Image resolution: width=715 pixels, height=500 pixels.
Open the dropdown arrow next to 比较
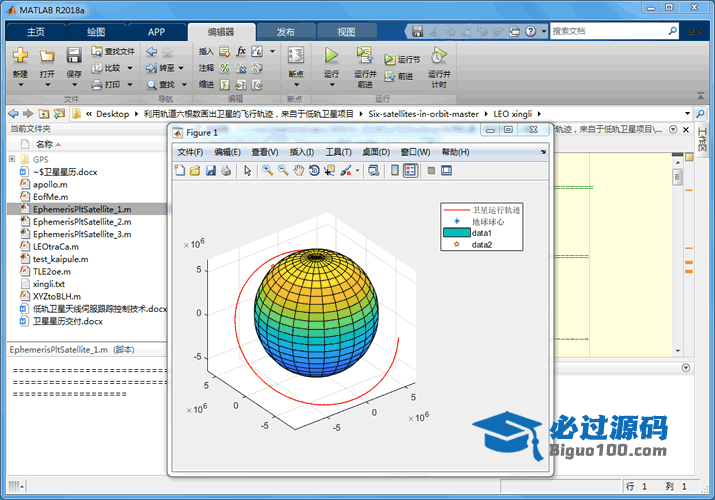[130, 68]
